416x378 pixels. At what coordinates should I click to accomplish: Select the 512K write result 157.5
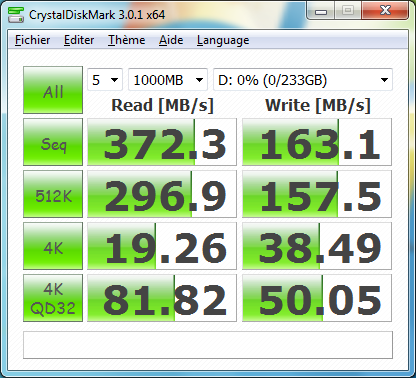tap(317, 194)
